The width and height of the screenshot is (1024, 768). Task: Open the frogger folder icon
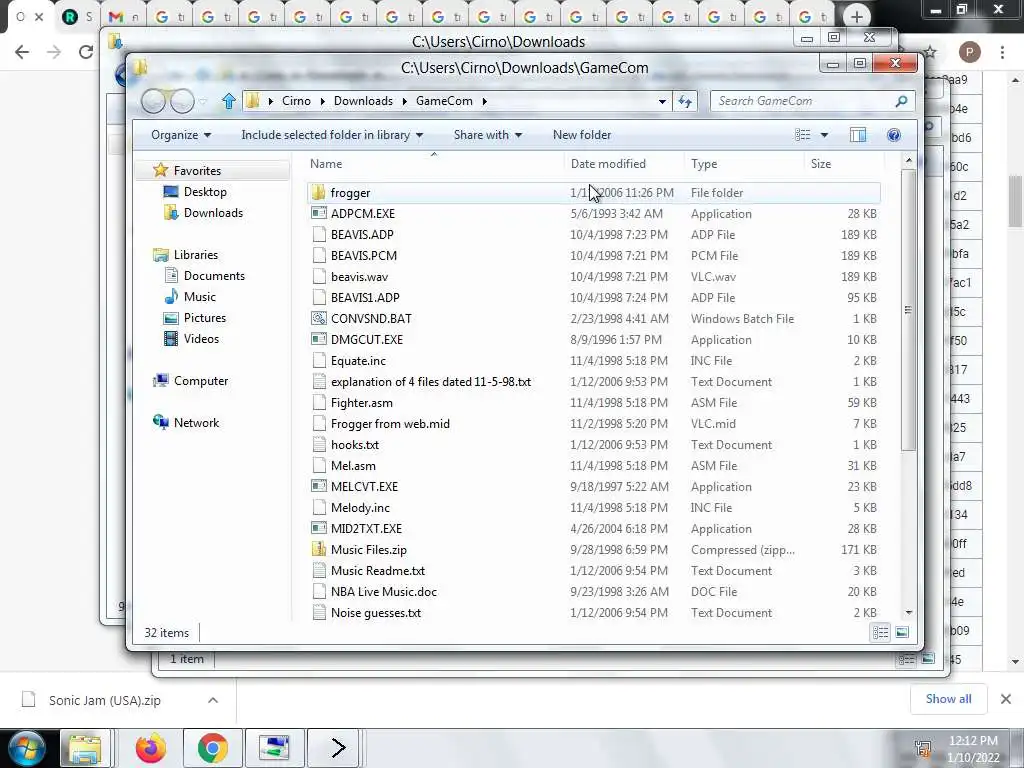pyautogui.click(x=319, y=193)
